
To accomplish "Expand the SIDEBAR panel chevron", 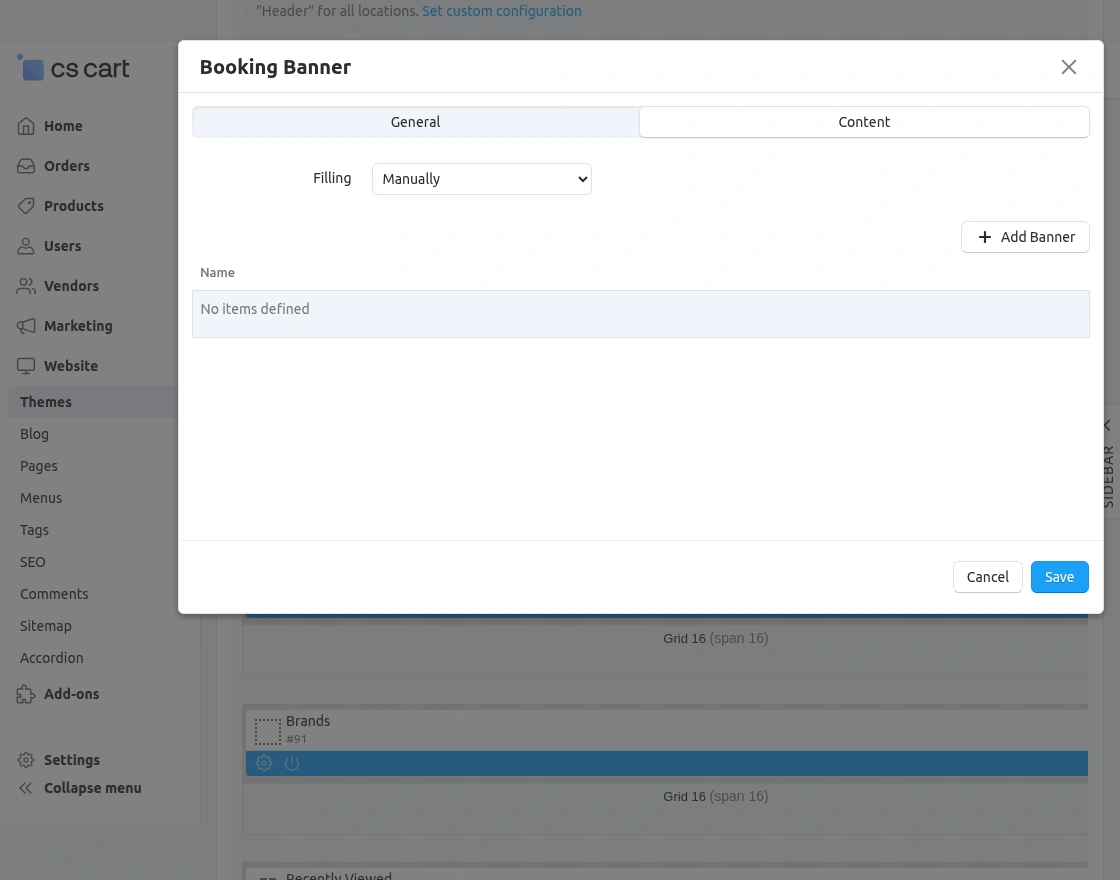I will (x=1107, y=425).
